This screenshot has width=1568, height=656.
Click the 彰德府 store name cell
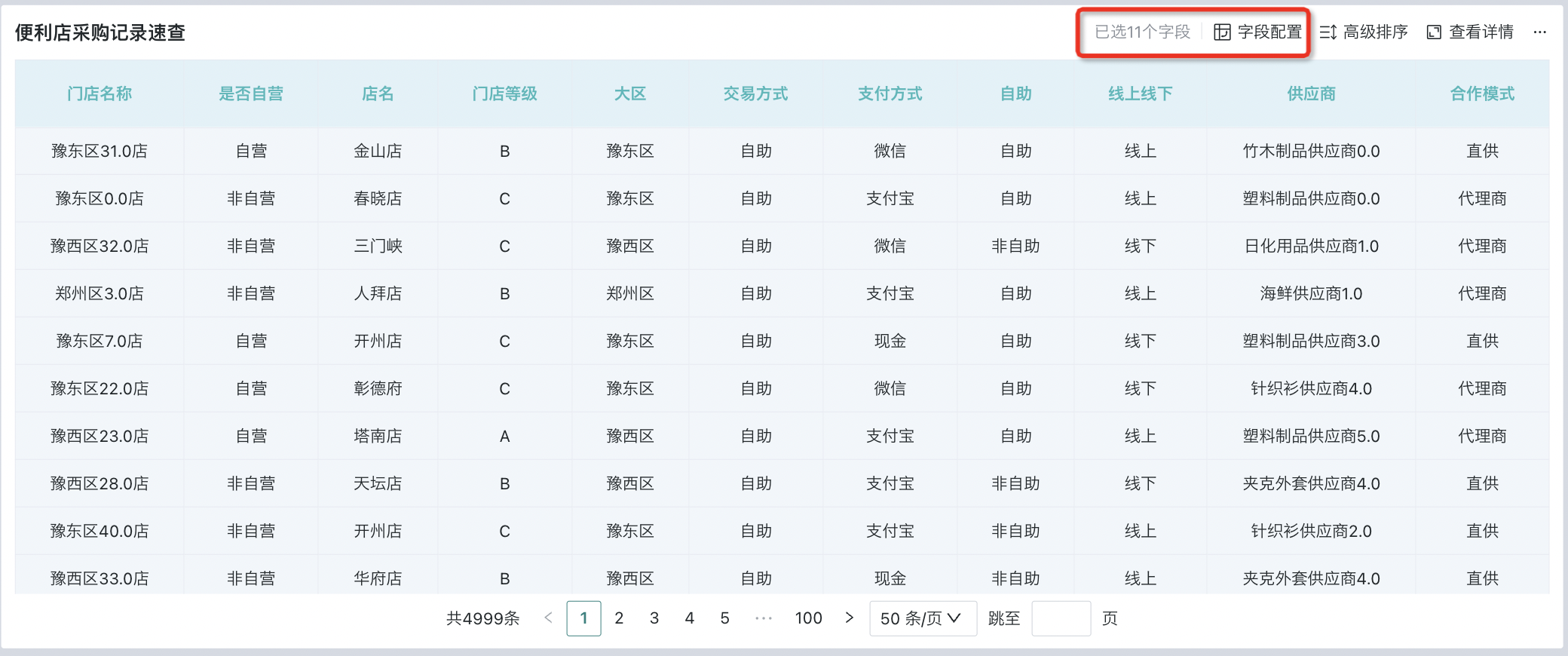(x=378, y=388)
